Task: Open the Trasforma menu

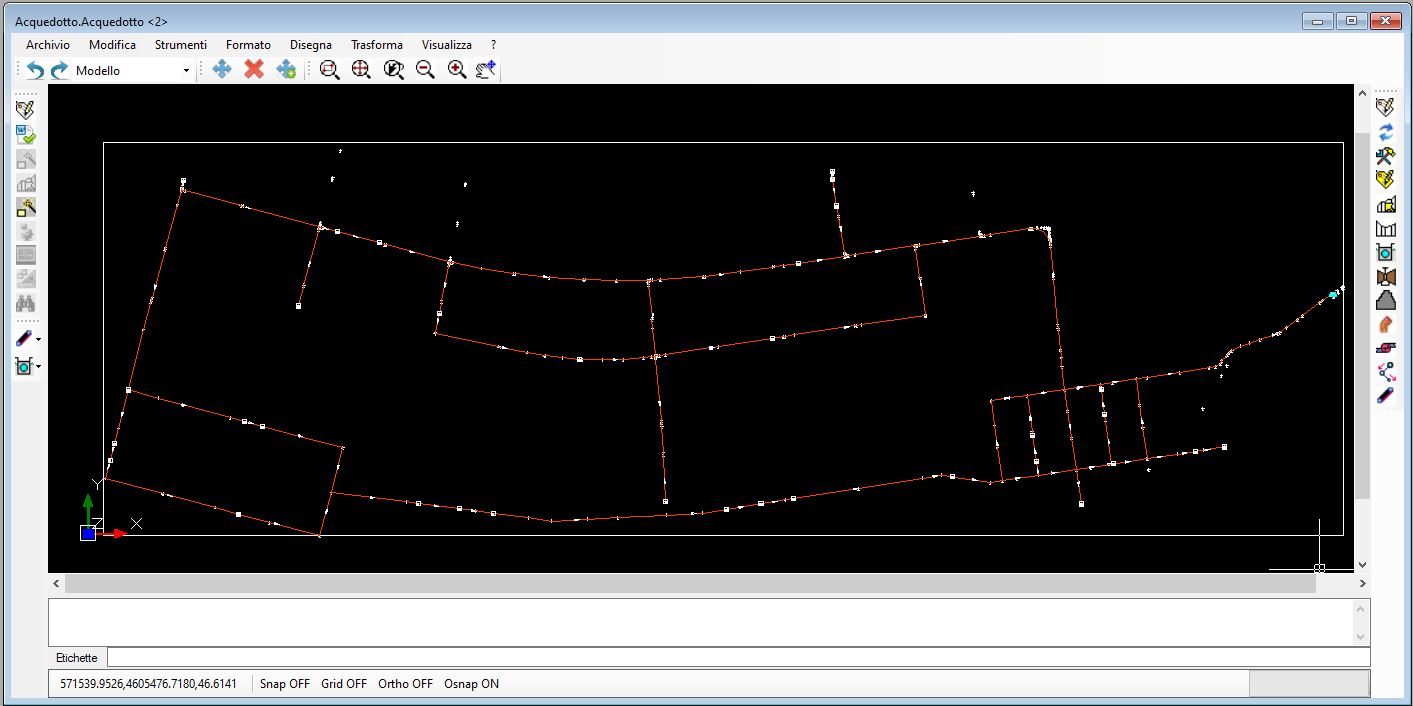Action: tap(377, 45)
